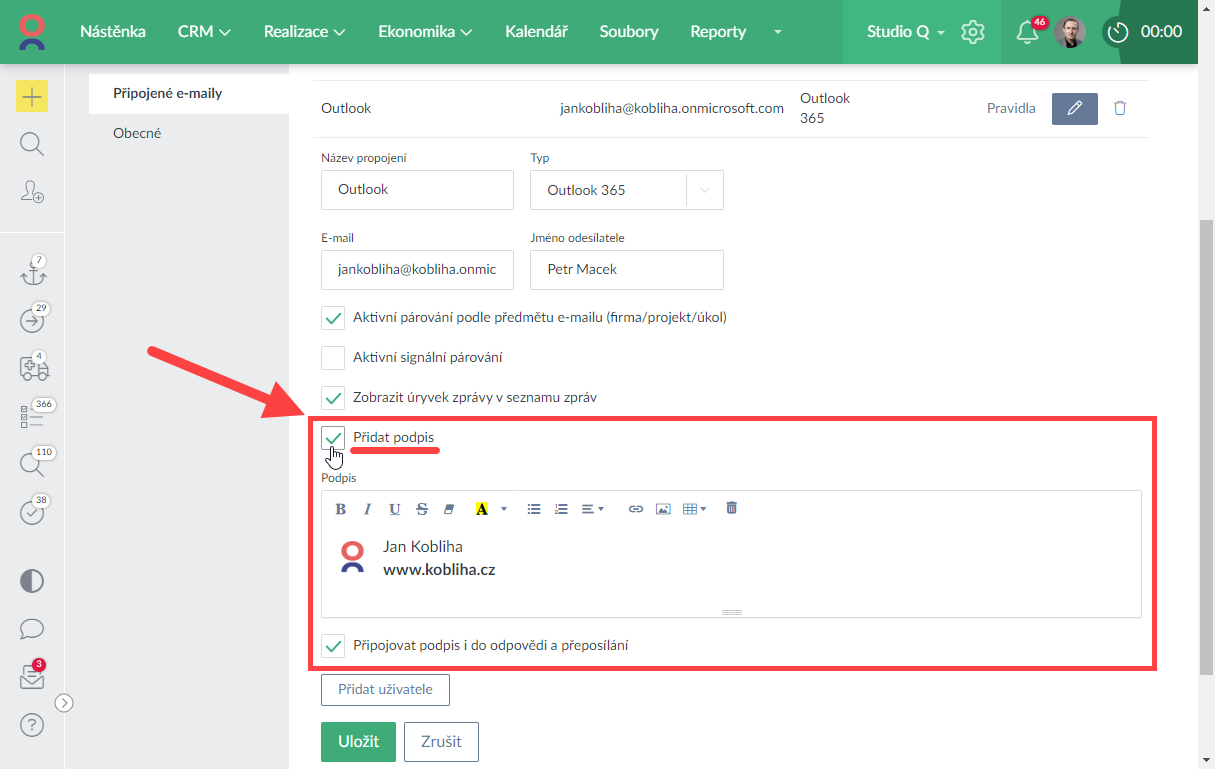This screenshot has width=1215, height=769.
Task: Toggle the Přidat podpis checkbox
Action: (x=333, y=438)
